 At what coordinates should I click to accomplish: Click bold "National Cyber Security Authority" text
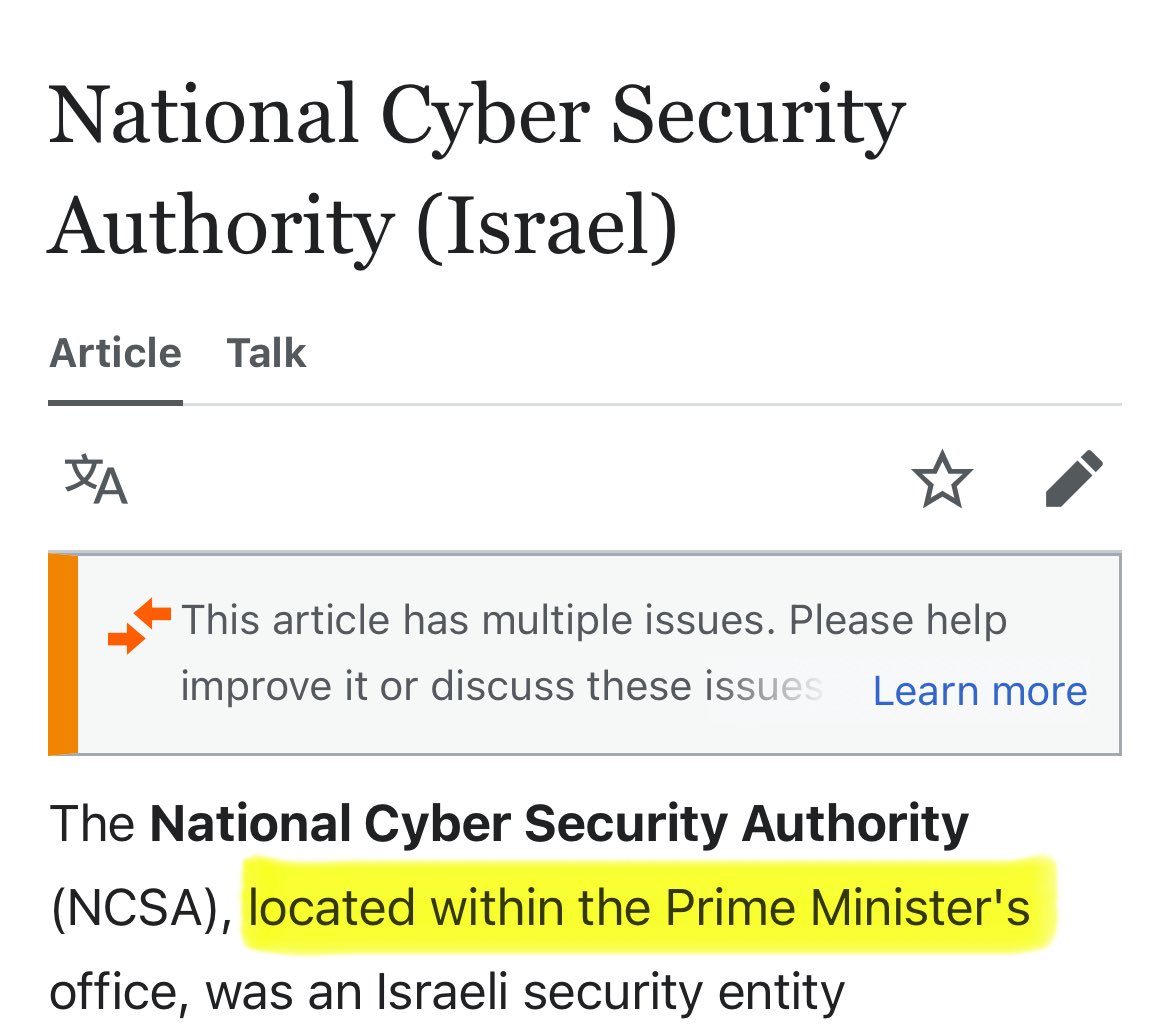559,825
